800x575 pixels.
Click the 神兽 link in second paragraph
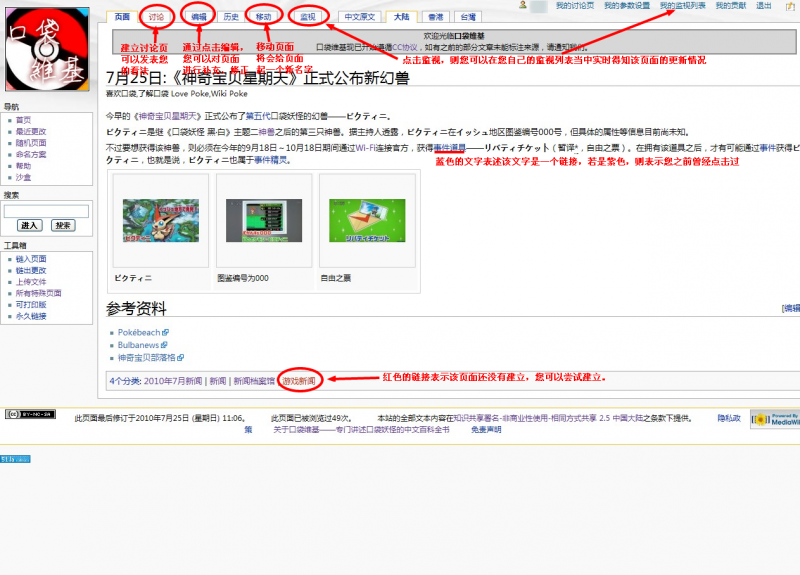pyautogui.click(x=266, y=132)
